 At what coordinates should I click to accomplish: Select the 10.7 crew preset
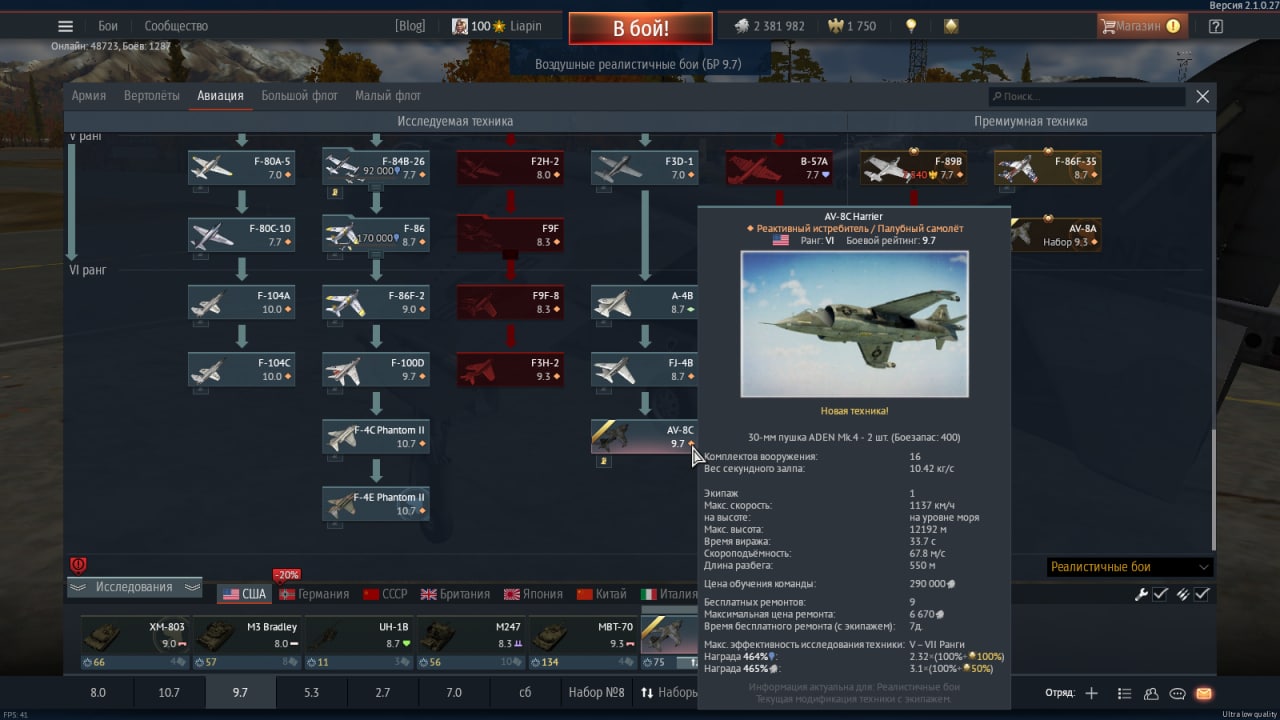pyautogui.click(x=169, y=693)
